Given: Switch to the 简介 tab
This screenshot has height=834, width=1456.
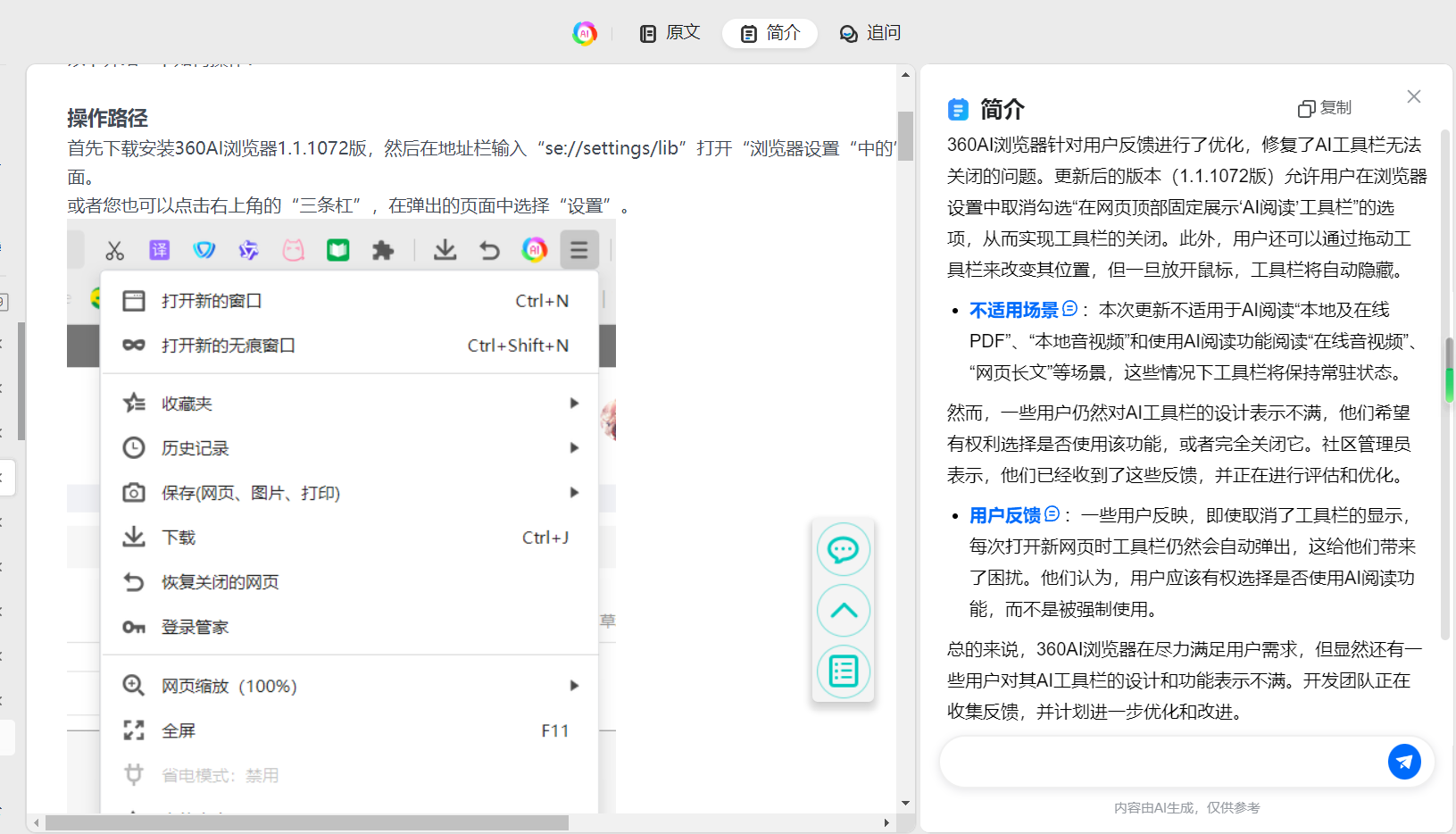Looking at the screenshot, I should [770, 33].
